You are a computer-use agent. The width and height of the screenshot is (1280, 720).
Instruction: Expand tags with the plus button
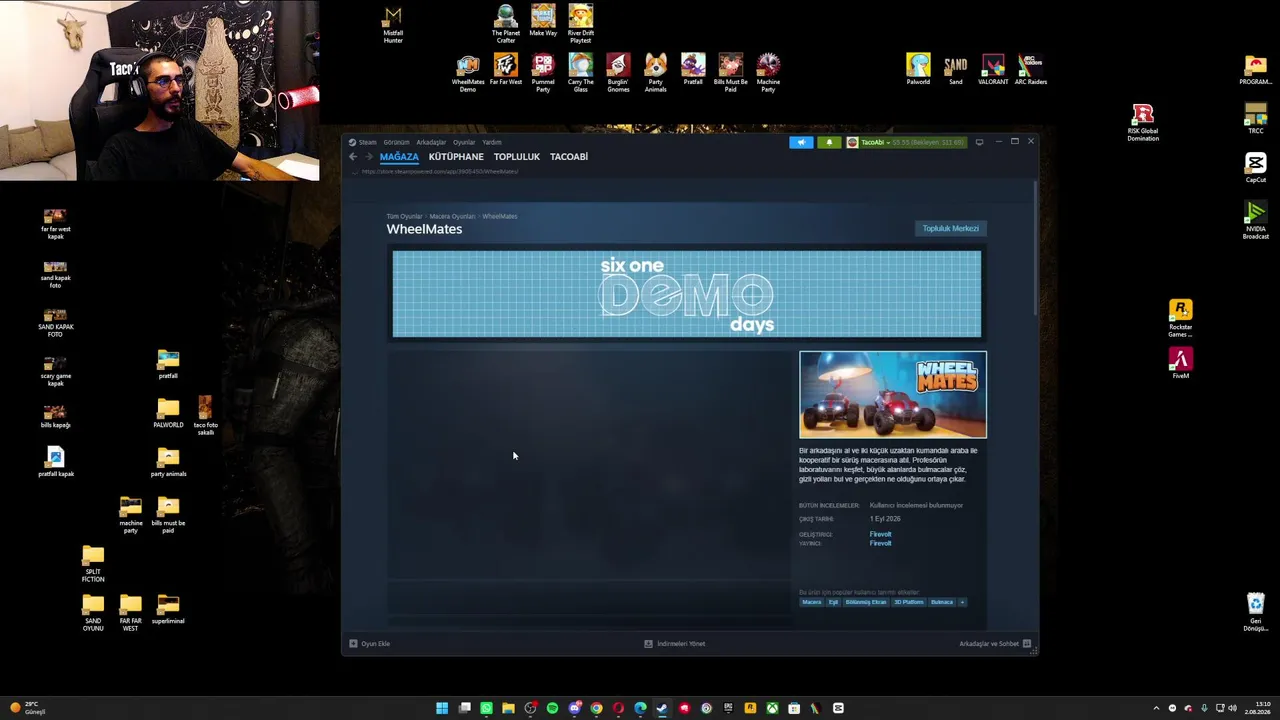click(962, 602)
